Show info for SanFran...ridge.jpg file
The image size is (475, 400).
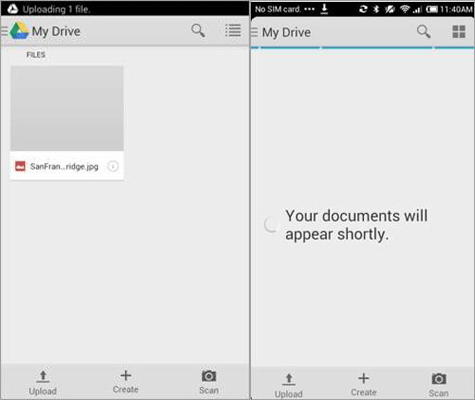tap(113, 166)
